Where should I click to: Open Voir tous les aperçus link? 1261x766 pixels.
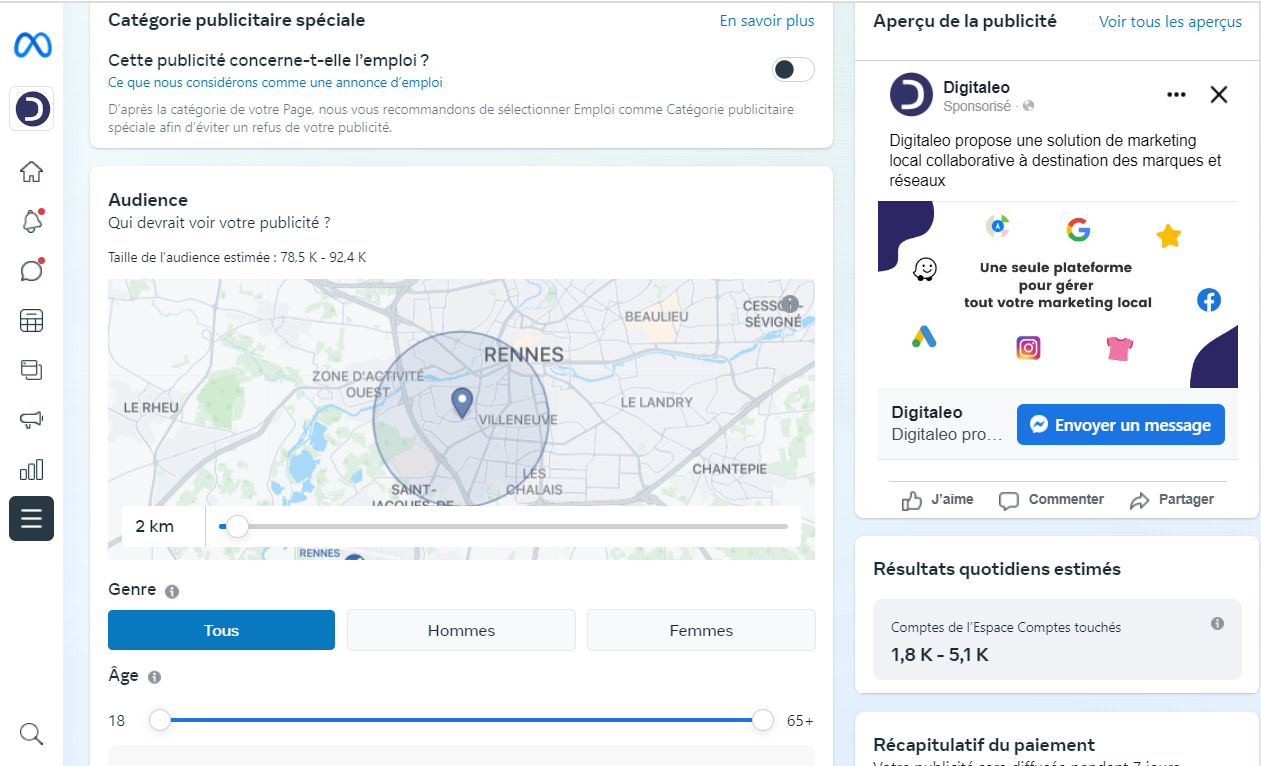coord(1170,22)
